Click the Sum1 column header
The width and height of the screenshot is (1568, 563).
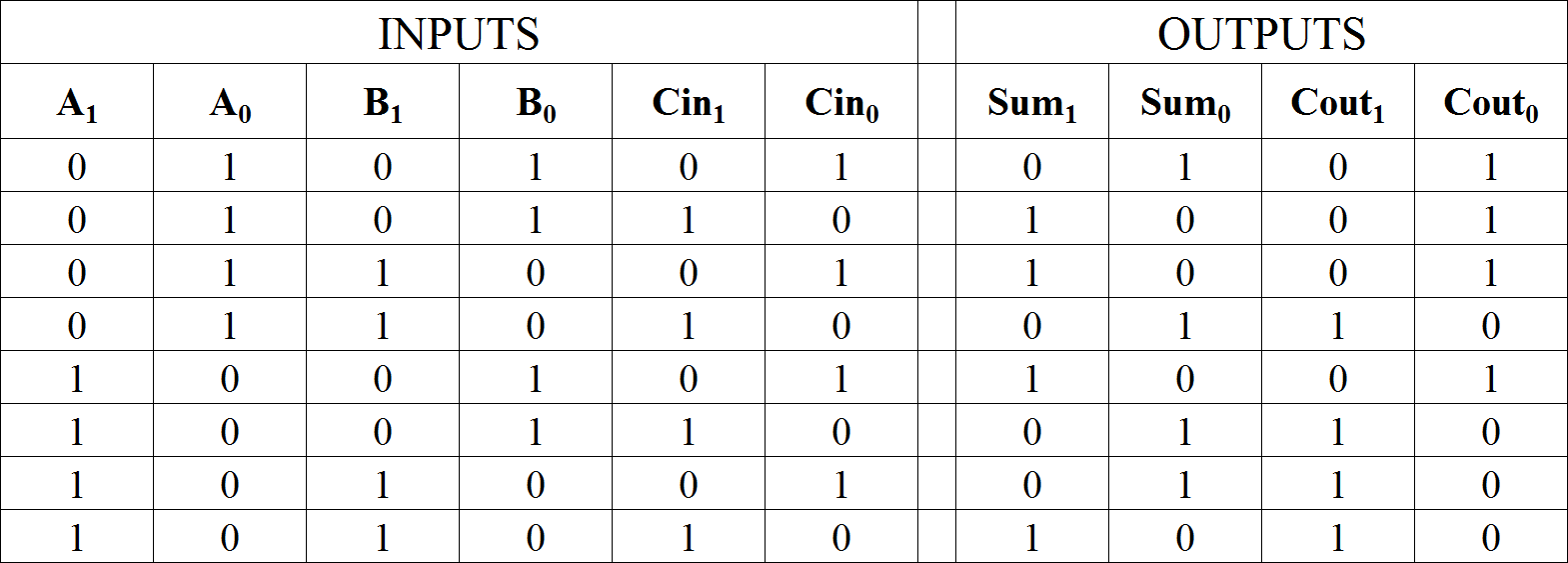[1032, 103]
